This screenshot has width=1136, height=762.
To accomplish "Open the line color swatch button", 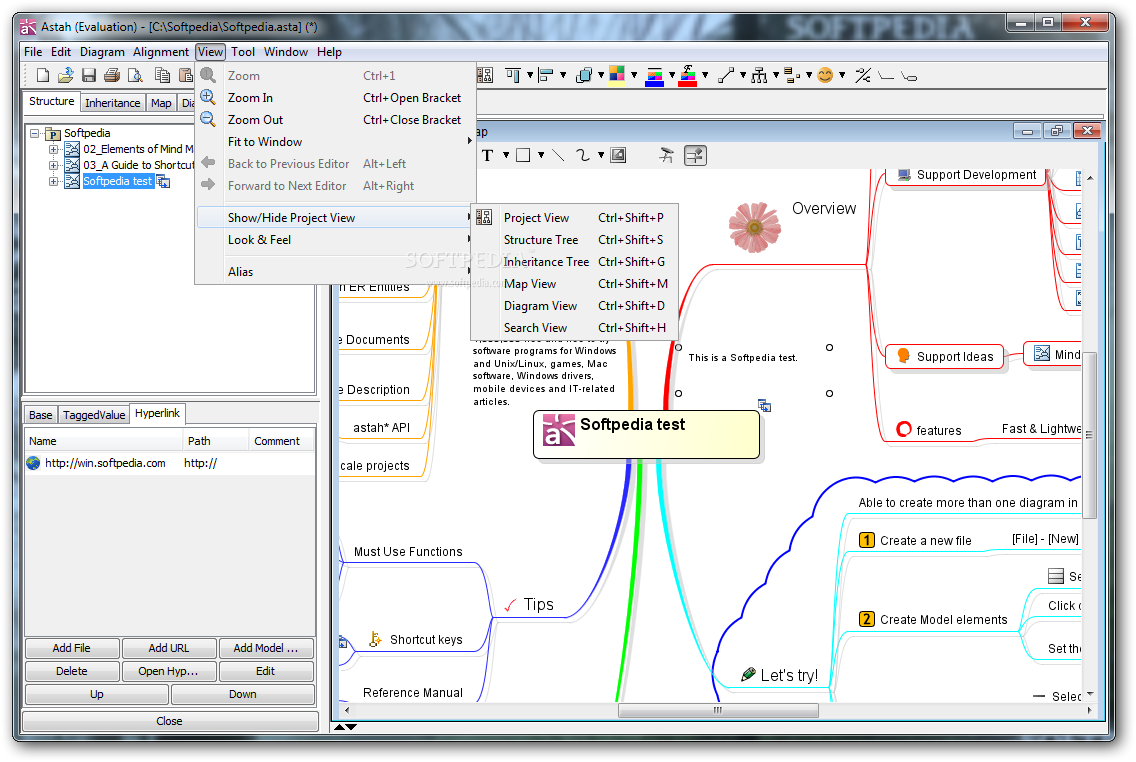I will tap(654, 76).
